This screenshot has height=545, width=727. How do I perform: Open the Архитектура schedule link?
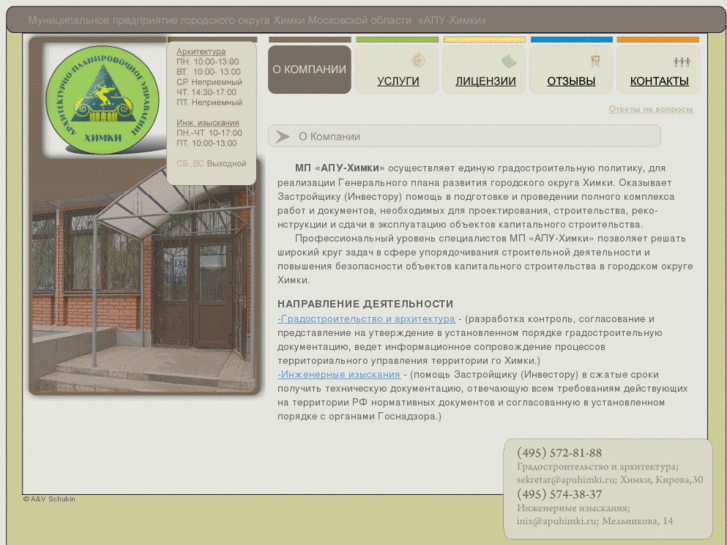[x=201, y=51]
